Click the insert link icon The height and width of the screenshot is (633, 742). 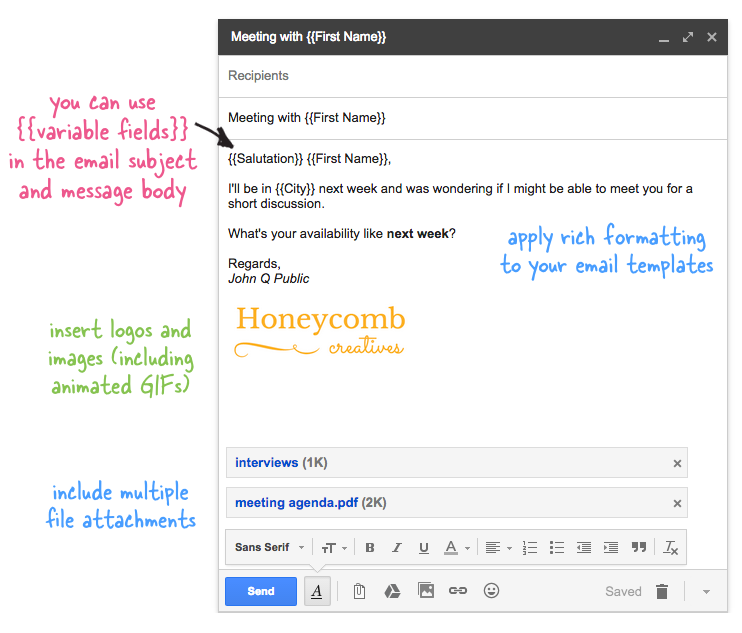(458, 591)
